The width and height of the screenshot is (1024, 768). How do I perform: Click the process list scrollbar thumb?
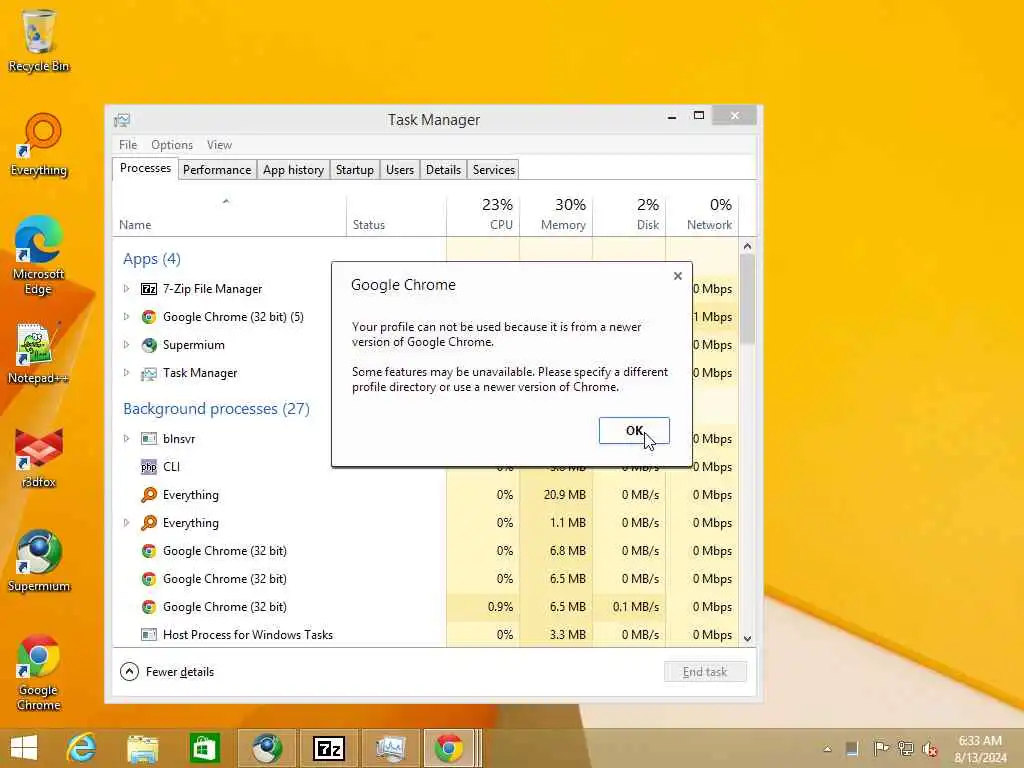pyautogui.click(x=748, y=299)
